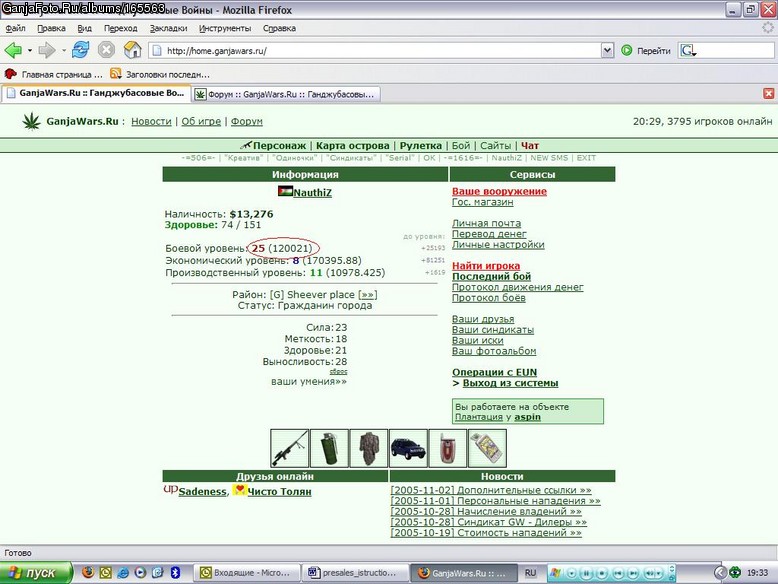Click the Windows пуск Start button

(36, 573)
